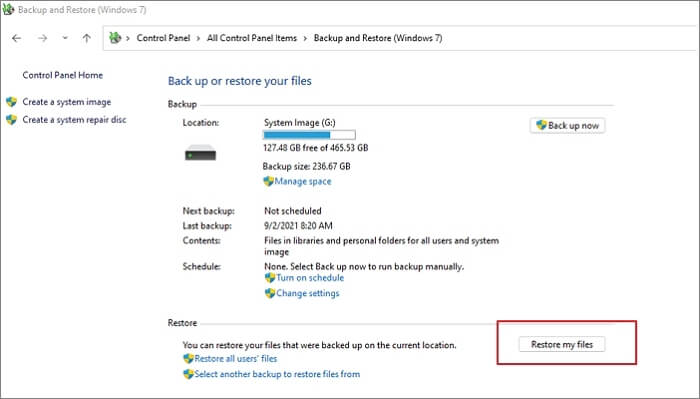Viewport: 700px width, 399px height.
Task: Click Select another backup to restore files from
Action: point(277,374)
